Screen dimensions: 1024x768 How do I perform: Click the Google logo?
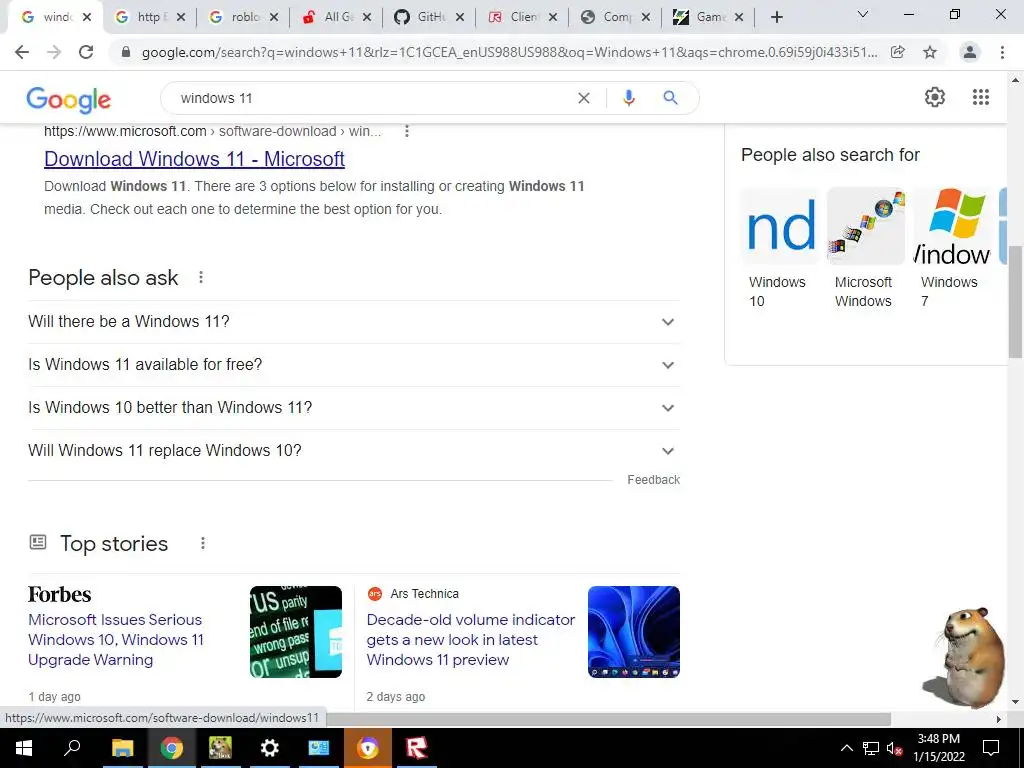(69, 99)
